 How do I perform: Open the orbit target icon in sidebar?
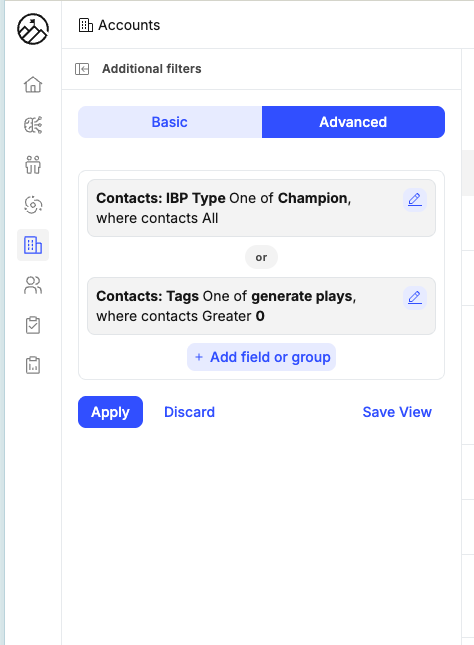33,205
